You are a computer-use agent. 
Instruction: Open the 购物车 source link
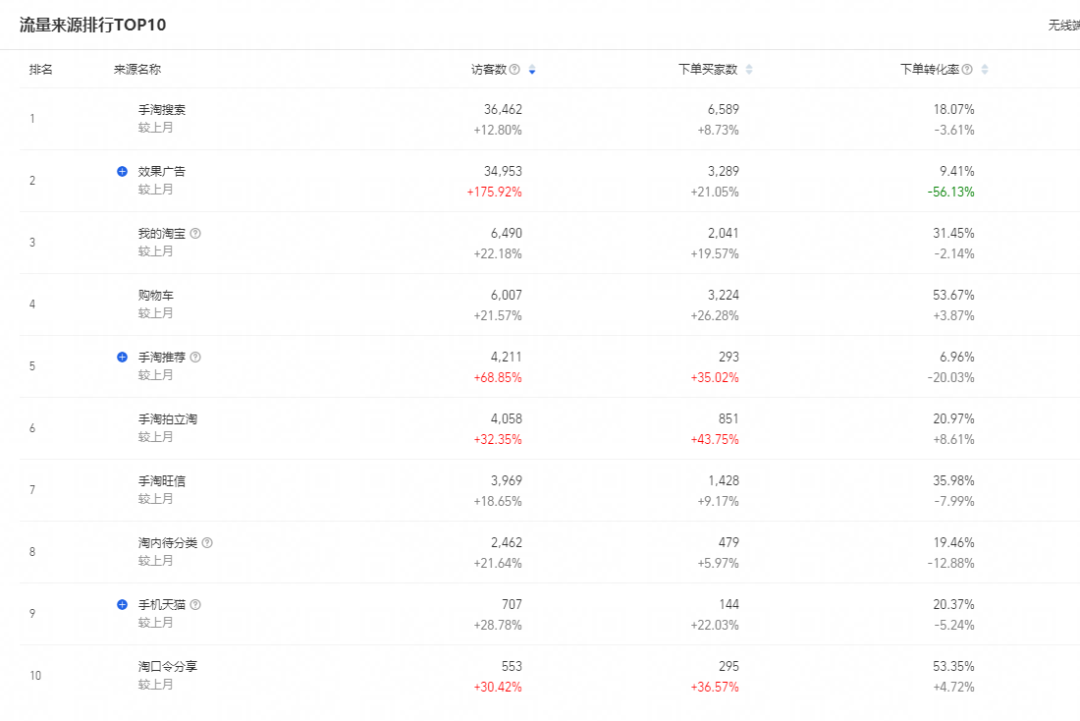pyautogui.click(x=156, y=295)
